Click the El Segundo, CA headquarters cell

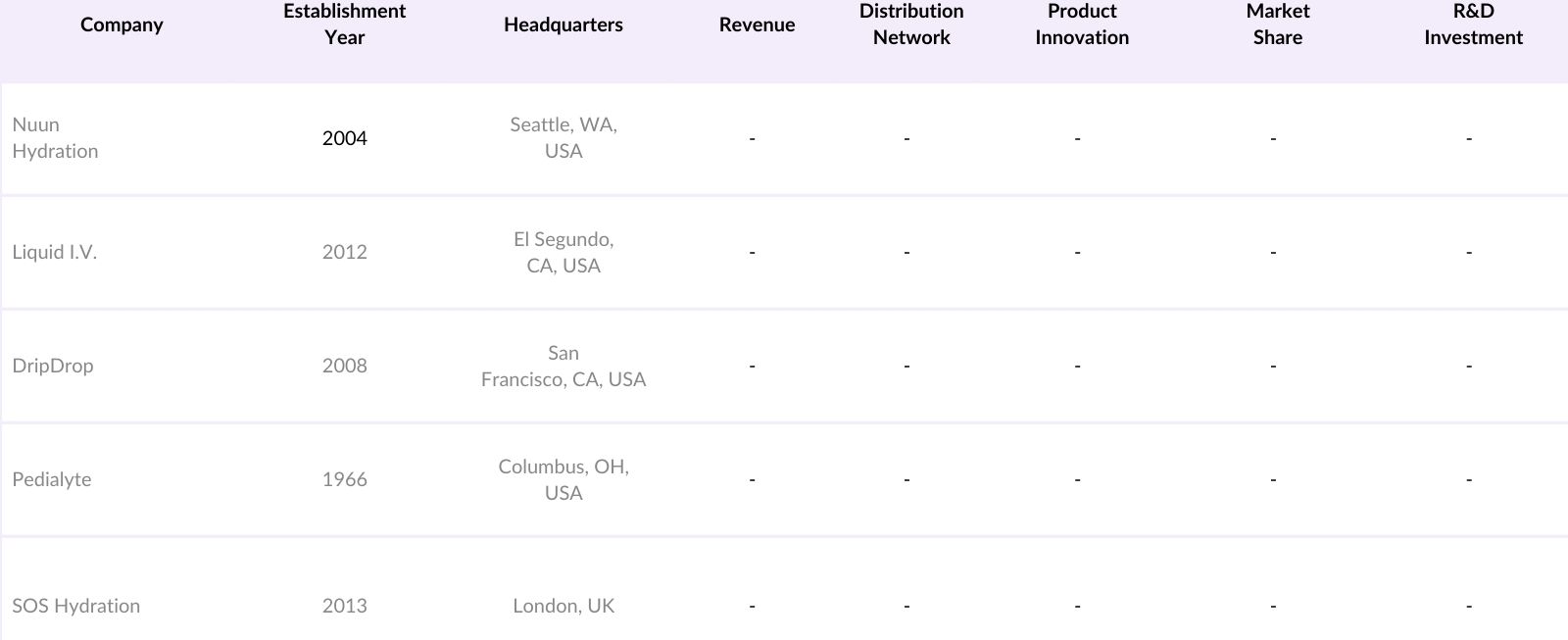[x=563, y=252]
